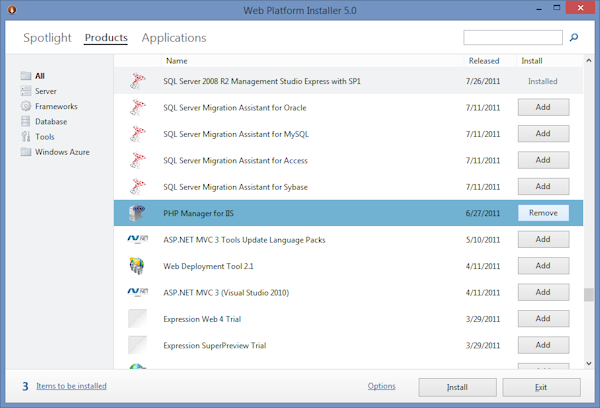Viewport: 600px width, 408px height.
Task: Click the Expression SuperPreview Trial icon
Action: (x=137, y=345)
